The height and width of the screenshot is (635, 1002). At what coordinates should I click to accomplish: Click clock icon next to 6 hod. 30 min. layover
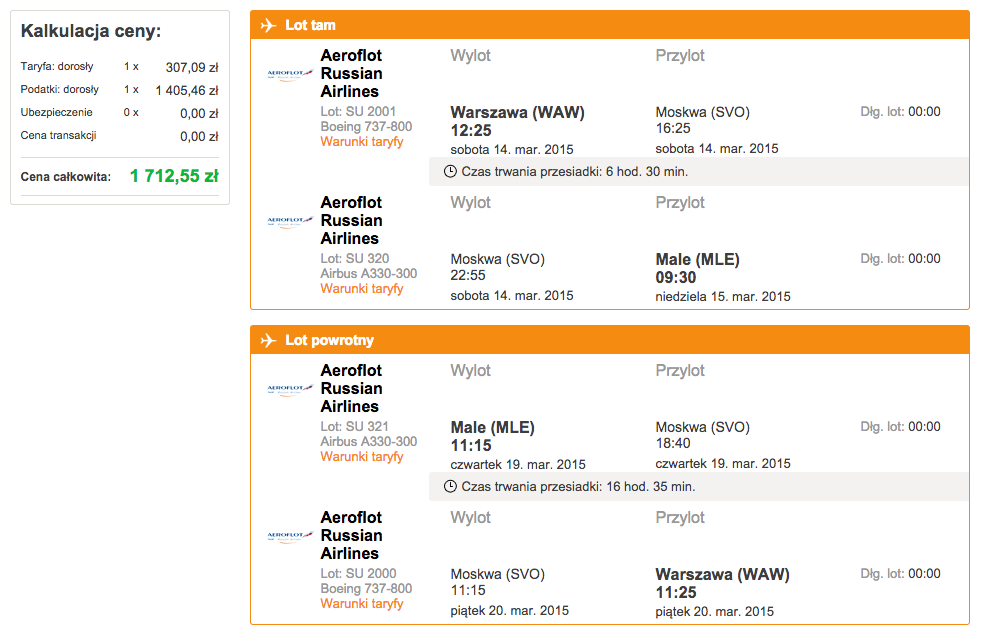click(x=450, y=172)
